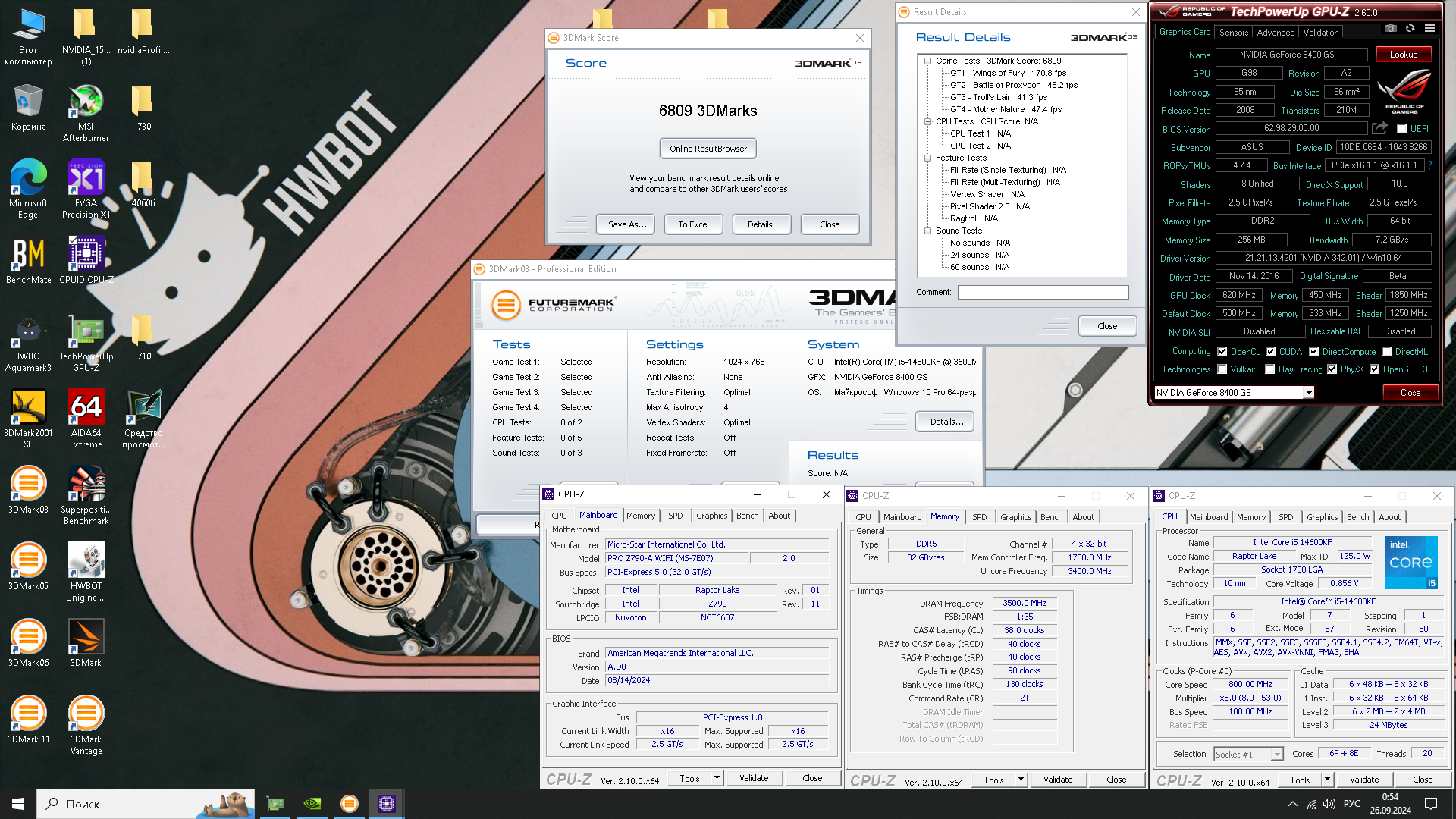This screenshot has height=819, width=1456.
Task: Switch to Validation tab in GPU-Z
Action: coord(1321,33)
